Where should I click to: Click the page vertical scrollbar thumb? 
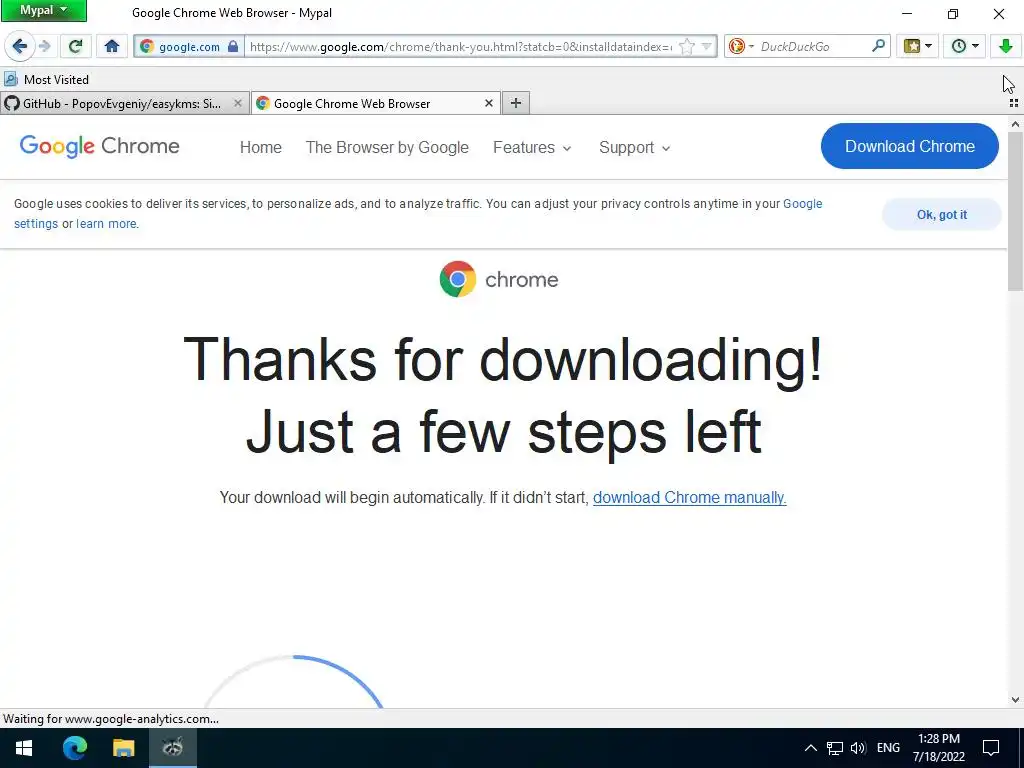[1015, 211]
